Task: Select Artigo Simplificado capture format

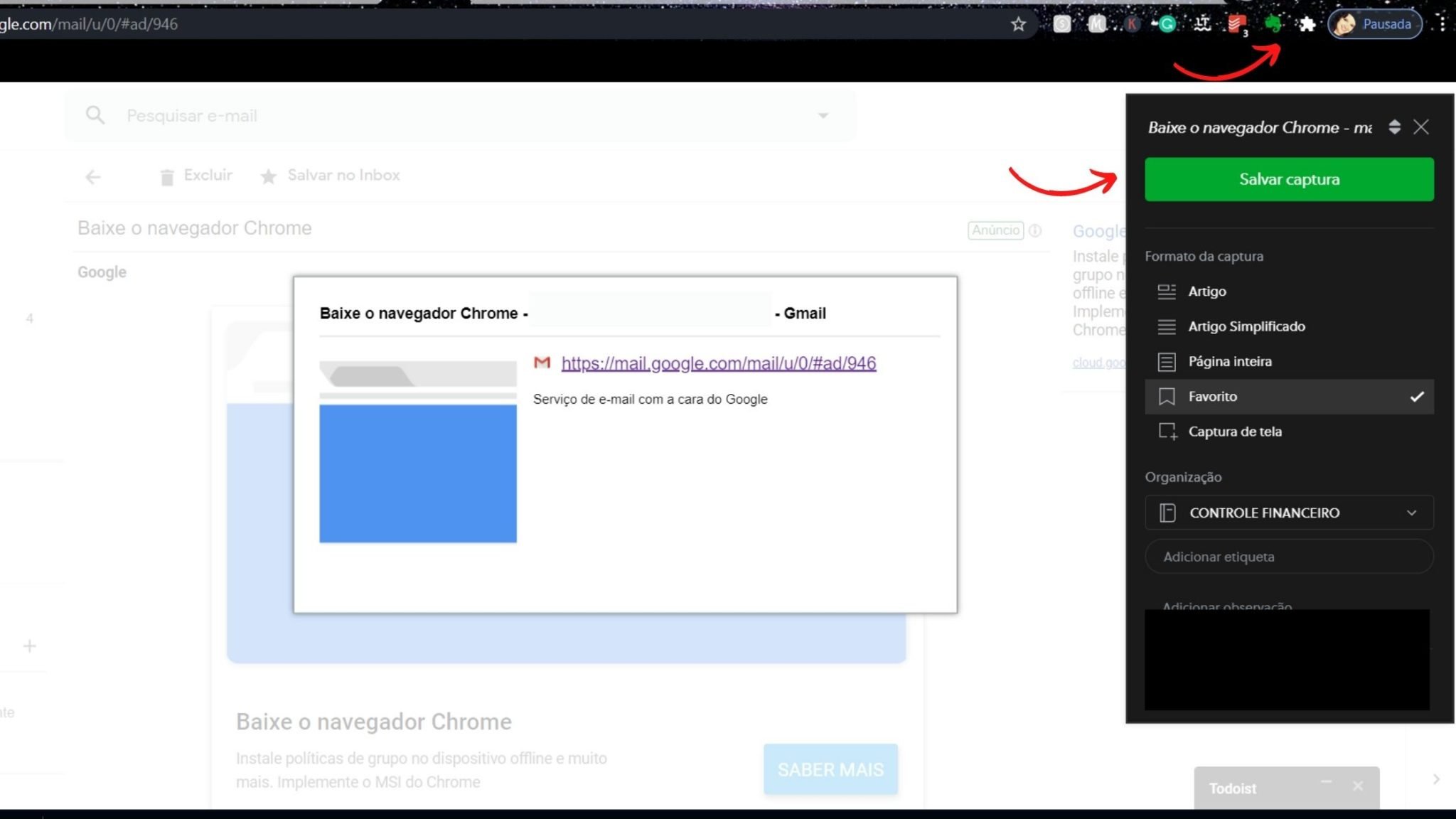Action: (x=1289, y=326)
